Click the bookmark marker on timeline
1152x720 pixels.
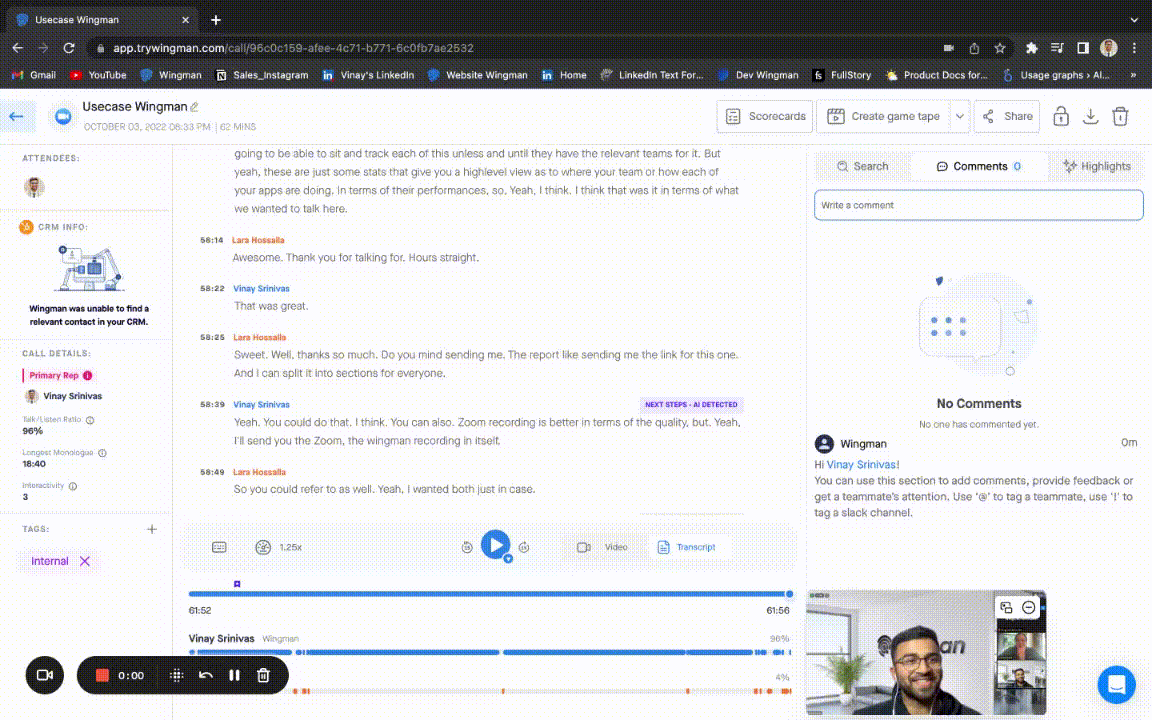[x=237, y=584]
